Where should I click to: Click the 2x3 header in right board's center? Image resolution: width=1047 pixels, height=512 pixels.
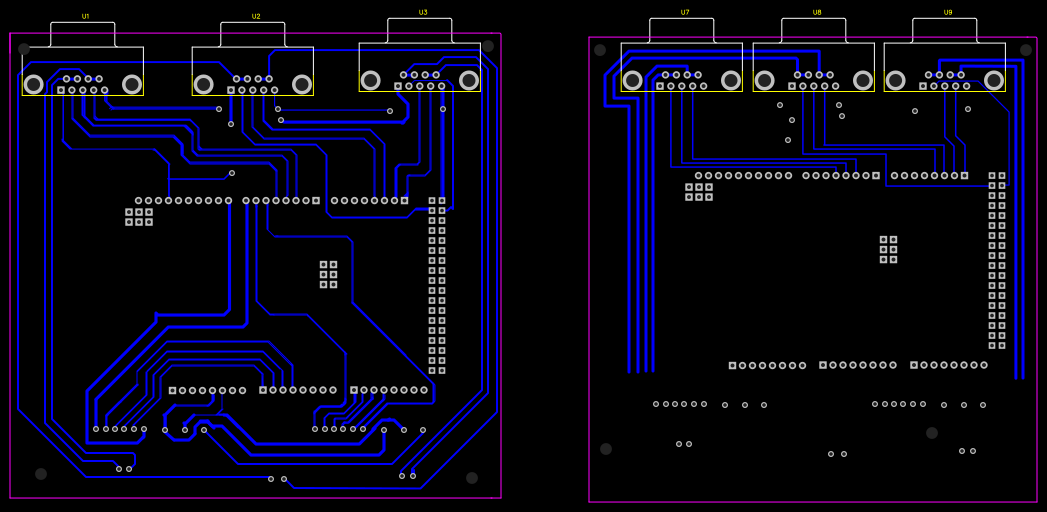888,249
